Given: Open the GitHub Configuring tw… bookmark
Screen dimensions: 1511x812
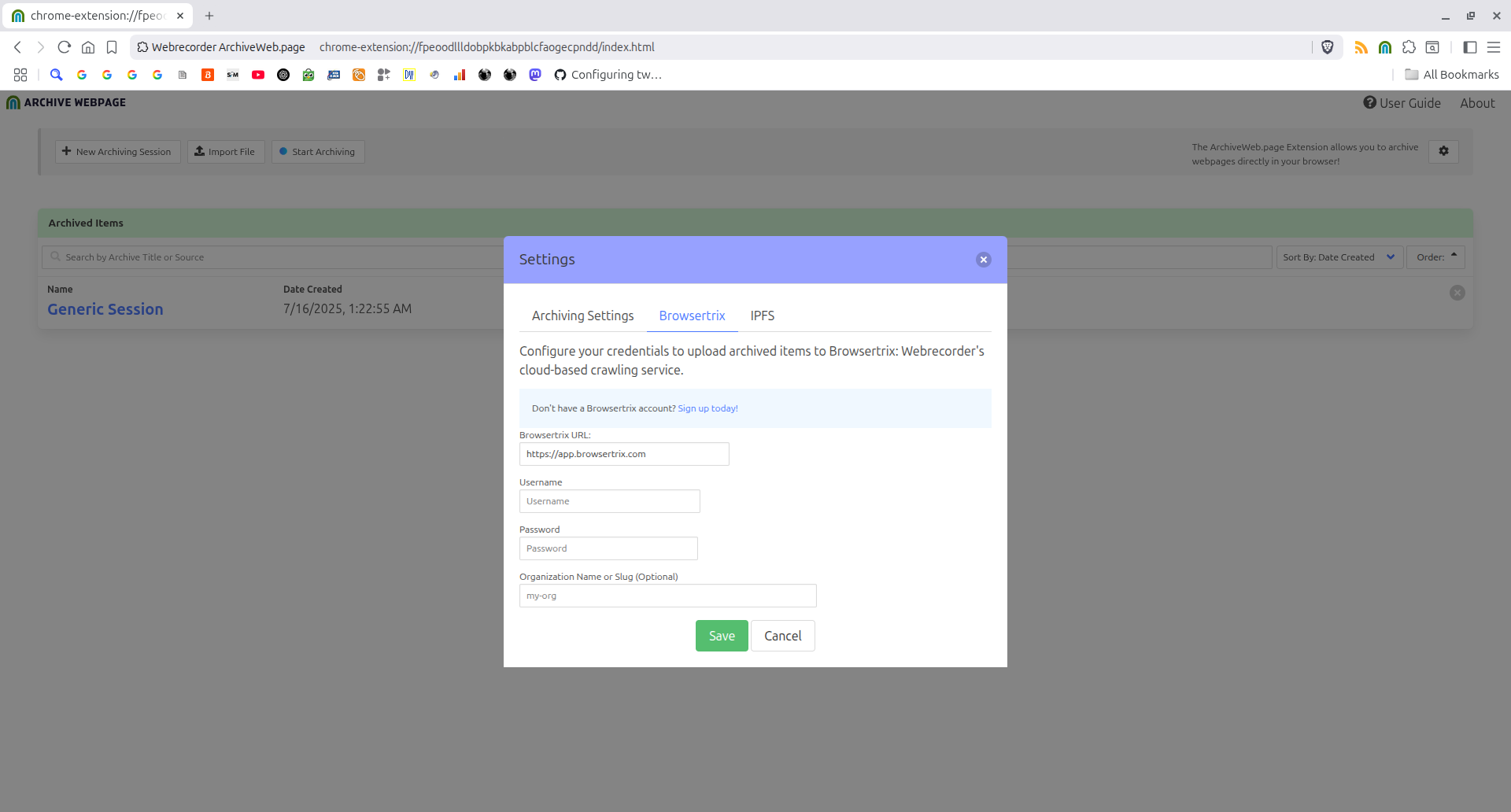Looking at the screenshot, I should [608, 75].
